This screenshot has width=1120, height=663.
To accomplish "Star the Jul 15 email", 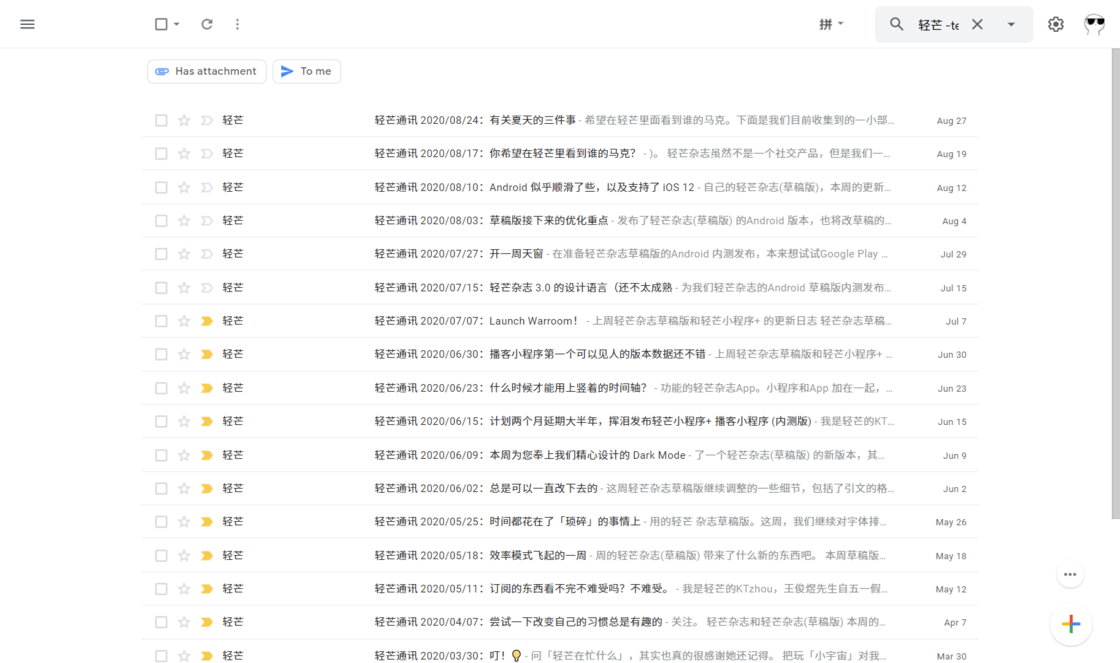I will click(x=184, y=287).
